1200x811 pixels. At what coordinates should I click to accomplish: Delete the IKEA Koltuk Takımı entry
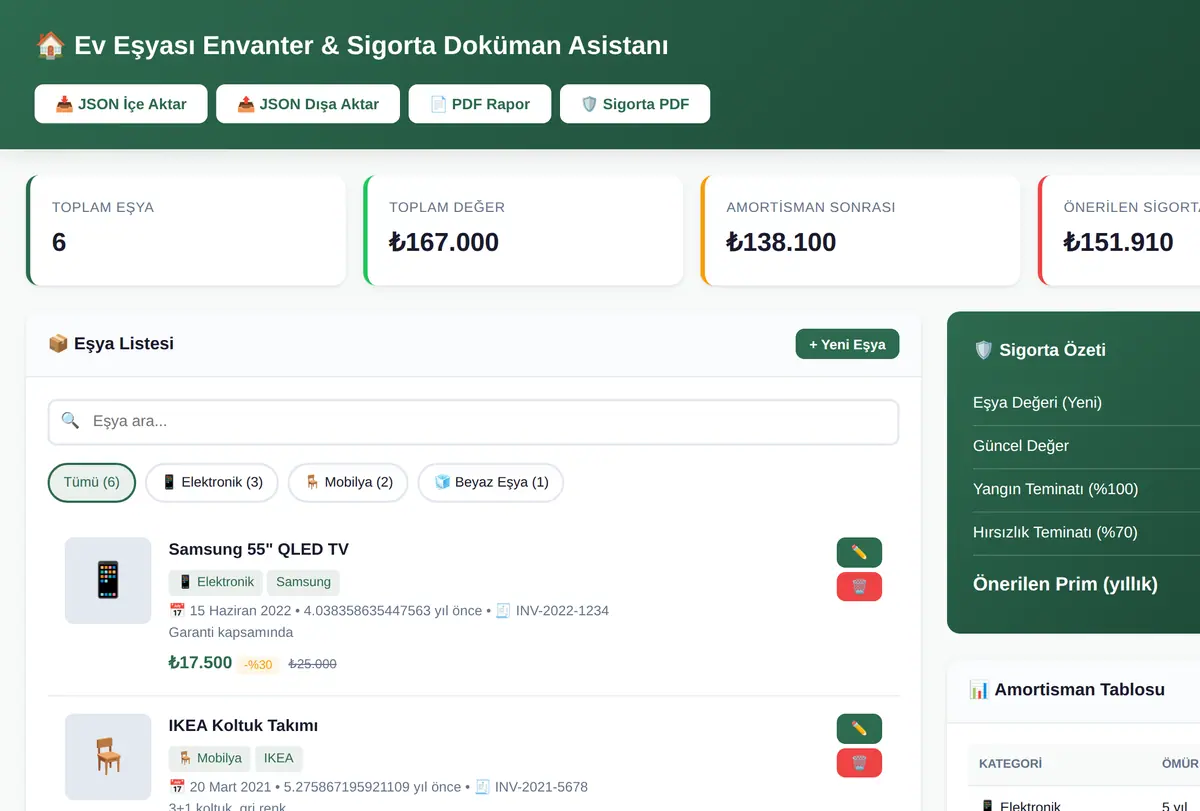(859, 763)
